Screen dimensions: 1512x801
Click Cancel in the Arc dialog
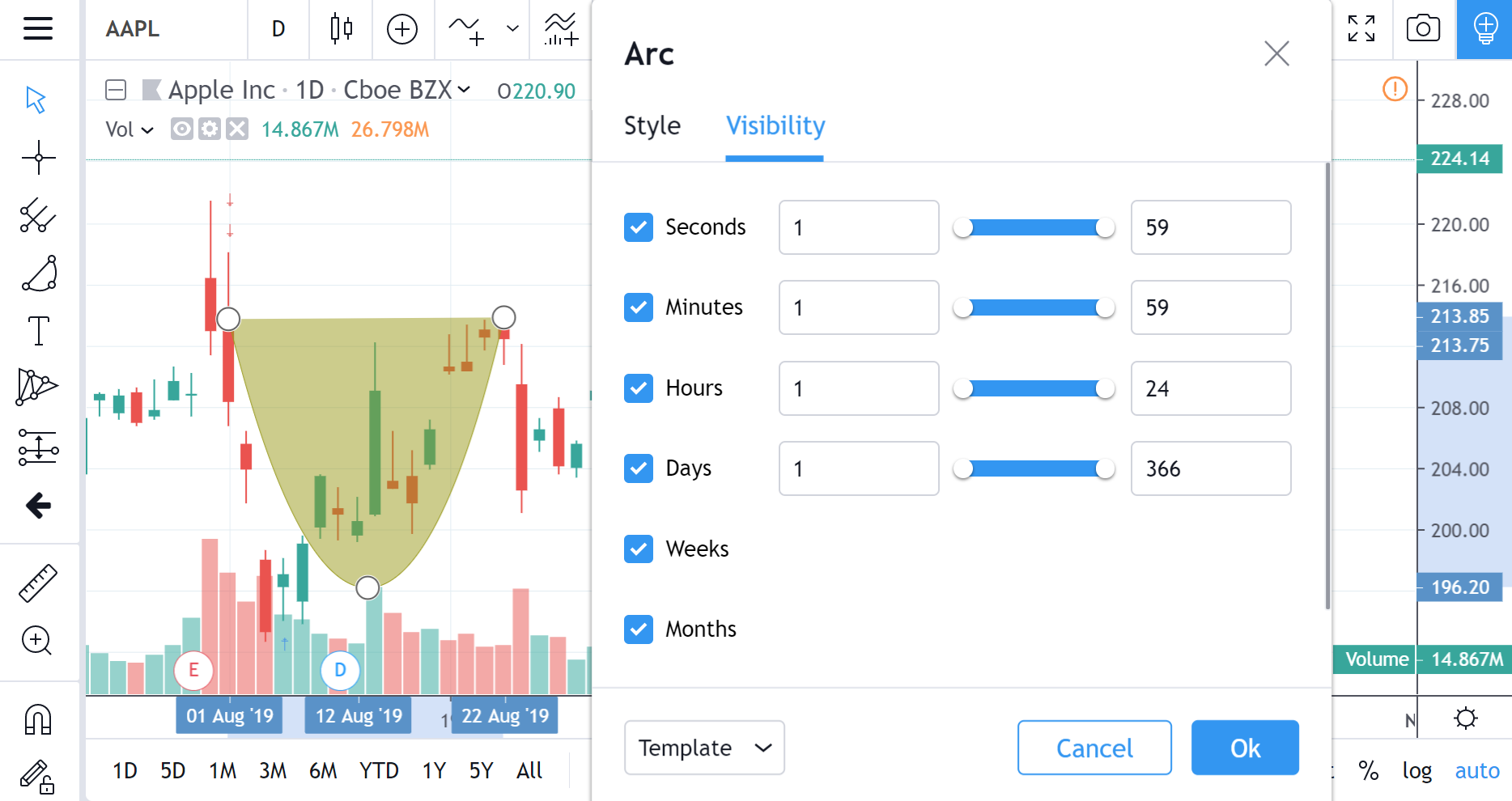coord(1094,748)
